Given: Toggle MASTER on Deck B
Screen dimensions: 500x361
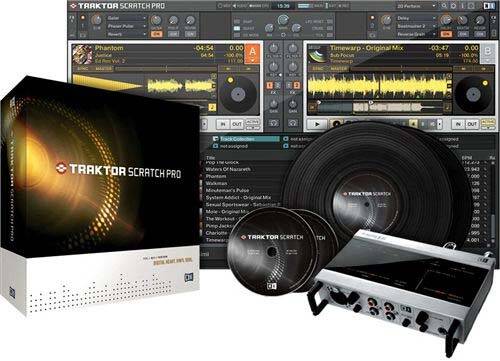Looking at the screenshot, I should (338, 69).
